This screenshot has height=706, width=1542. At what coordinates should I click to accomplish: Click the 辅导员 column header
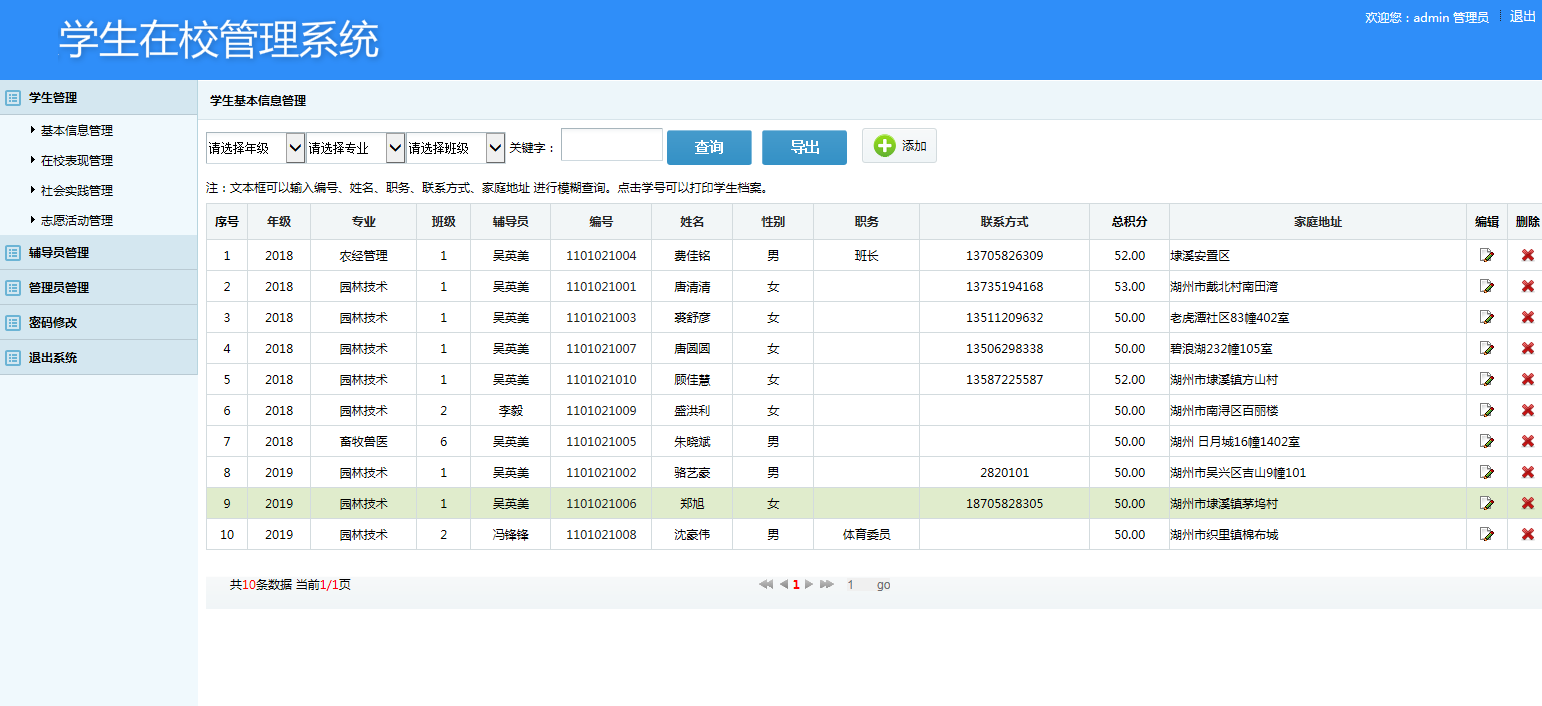point(510,222)
